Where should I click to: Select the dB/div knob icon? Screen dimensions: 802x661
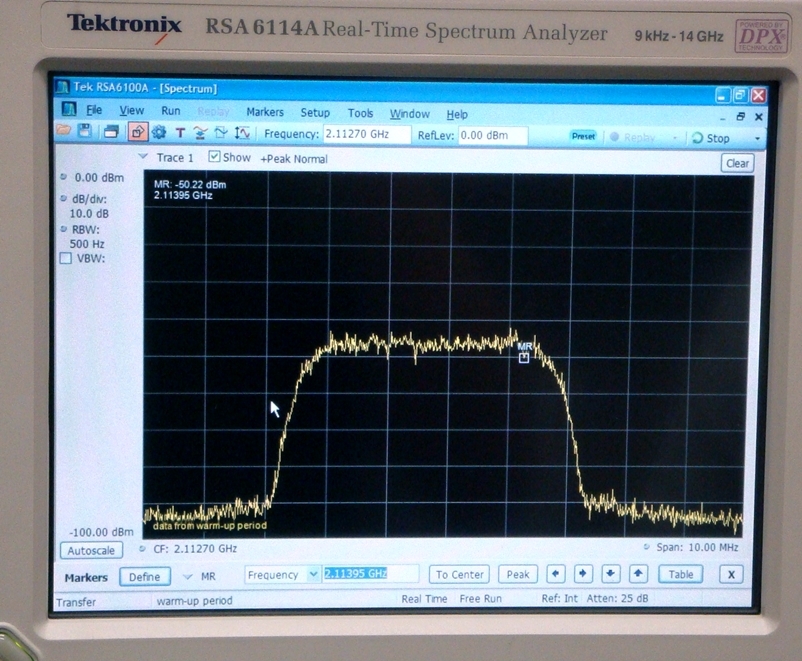(63, 198)
